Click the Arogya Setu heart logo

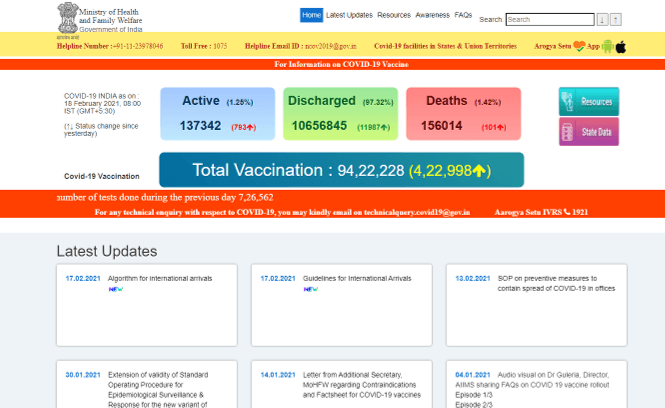click(x=579, y=46)
